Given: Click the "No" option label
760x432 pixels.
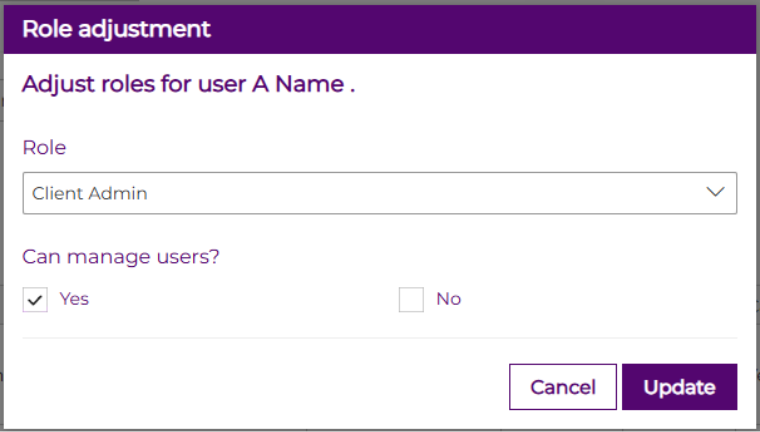Looking at the screenshot, I should click(x=448, y=298).
